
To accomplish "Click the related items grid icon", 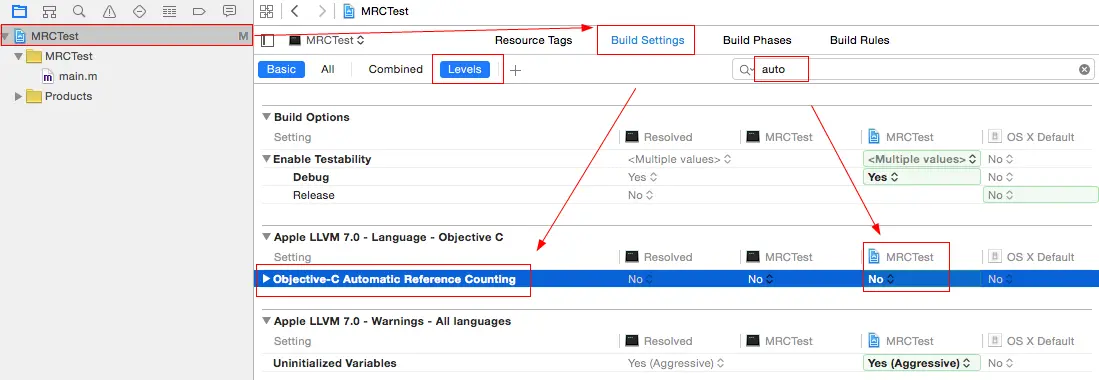I will [x=266, y=11].
